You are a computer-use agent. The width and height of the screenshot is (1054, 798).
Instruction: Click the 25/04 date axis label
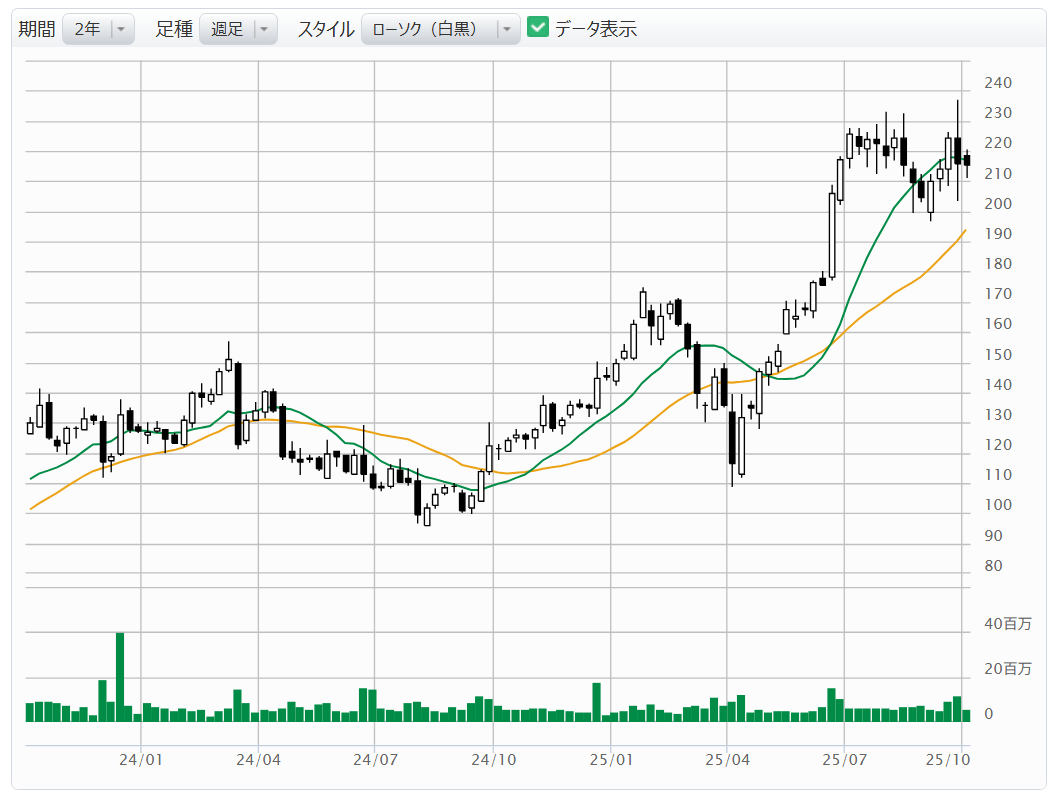point(728,759)
